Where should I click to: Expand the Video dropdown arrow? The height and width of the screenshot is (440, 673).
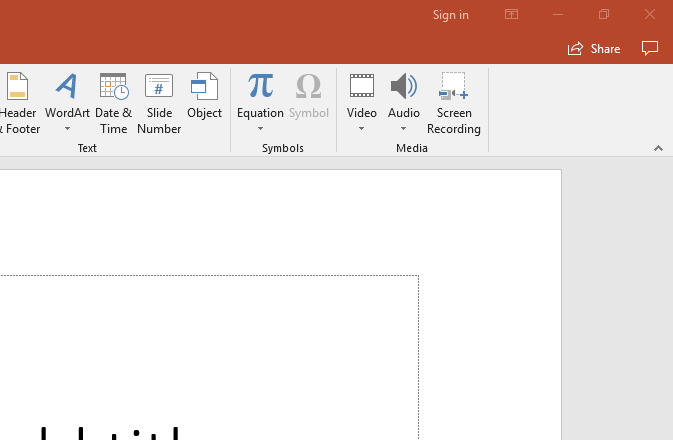point(362,129)
